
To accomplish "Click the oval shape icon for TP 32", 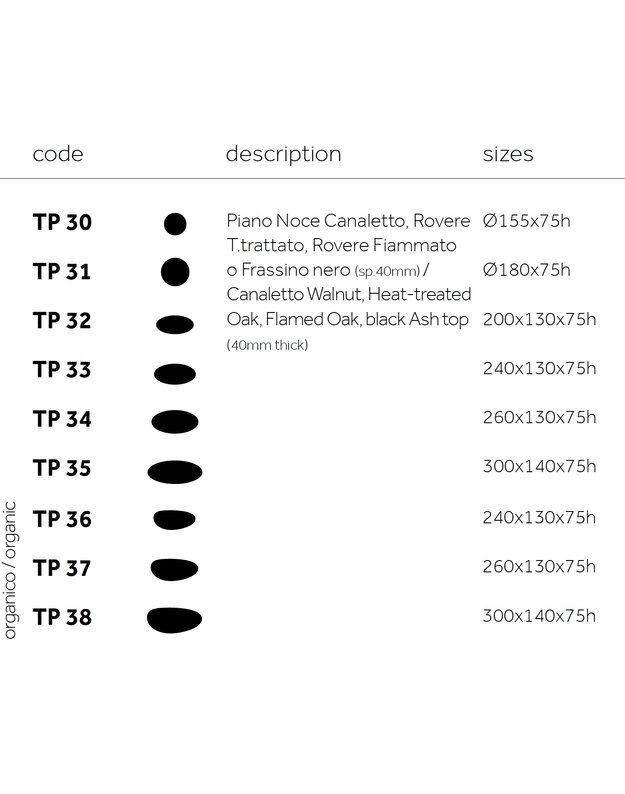I will pyautogui.click(x=175, y=322).
